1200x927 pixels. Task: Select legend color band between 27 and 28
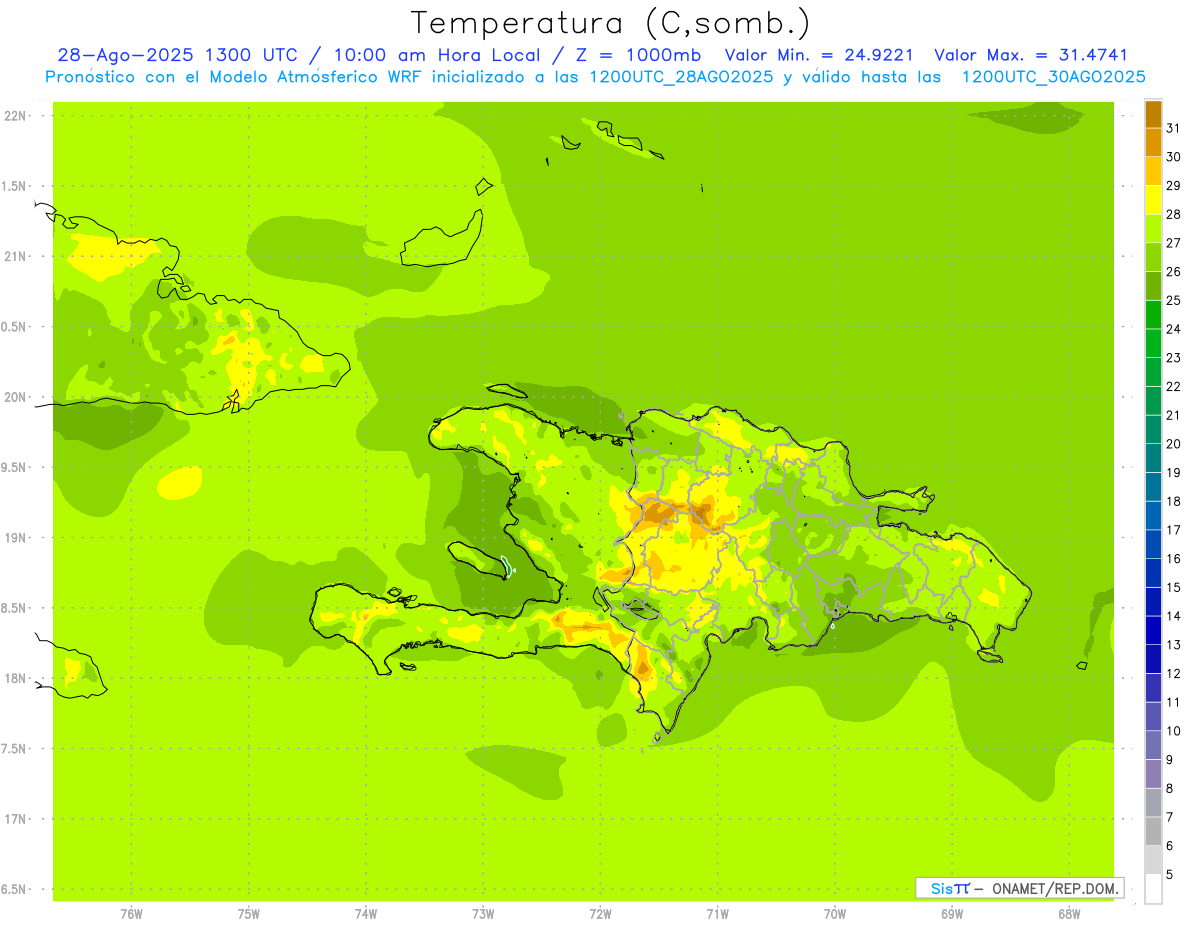1153,228
